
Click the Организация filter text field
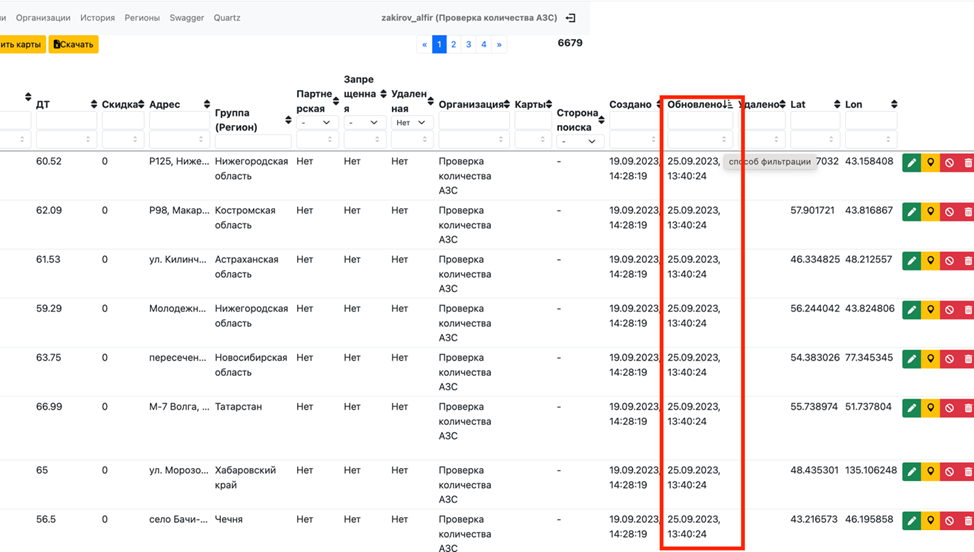click(474, 120)
